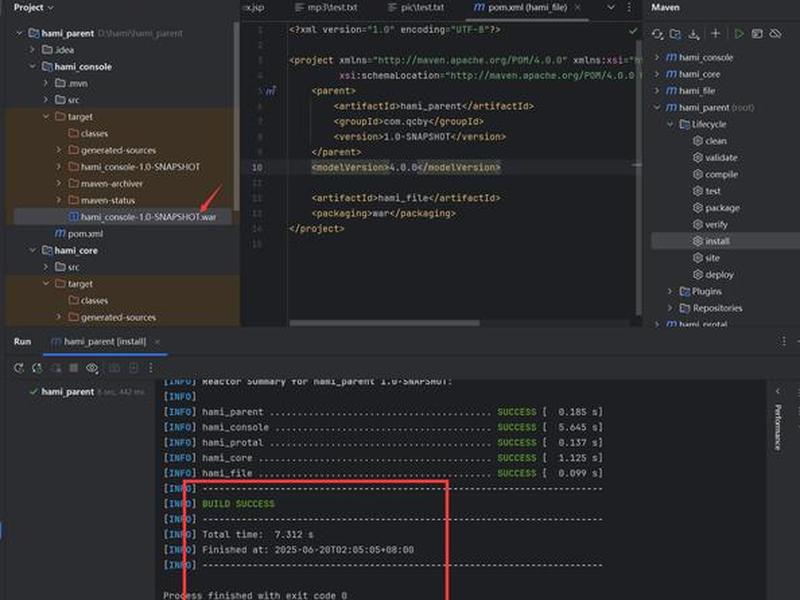
Task: Click modelVersion line in editor
Action: point(406,167)
